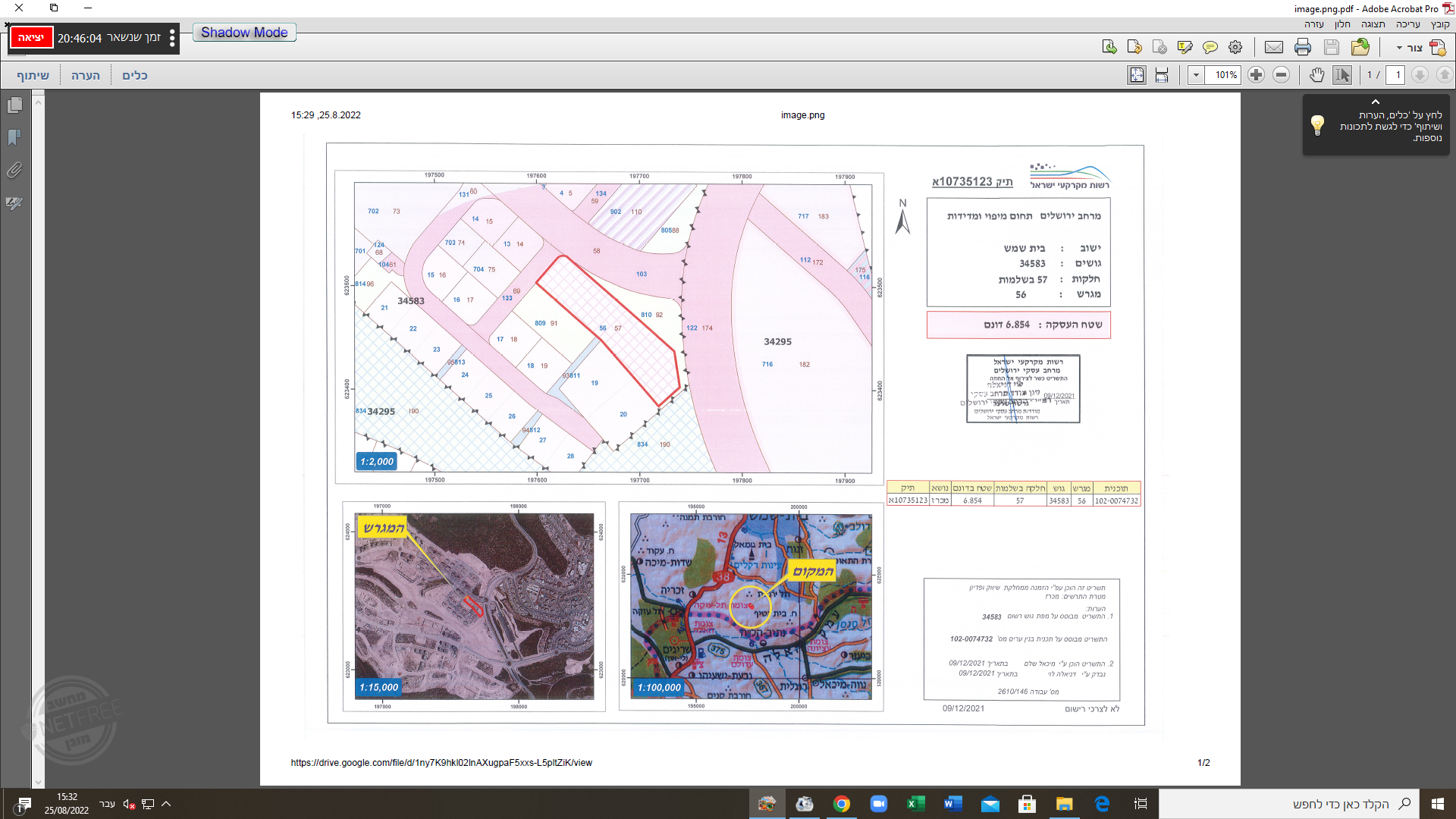Collapse the tip popup with up chevron
This screenshot has width=1456, height=819.
[x=1375, y=102]
